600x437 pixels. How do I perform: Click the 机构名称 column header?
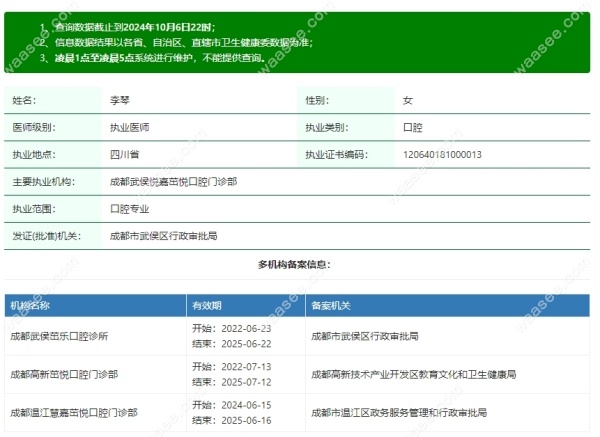click(x=30, y=305)
